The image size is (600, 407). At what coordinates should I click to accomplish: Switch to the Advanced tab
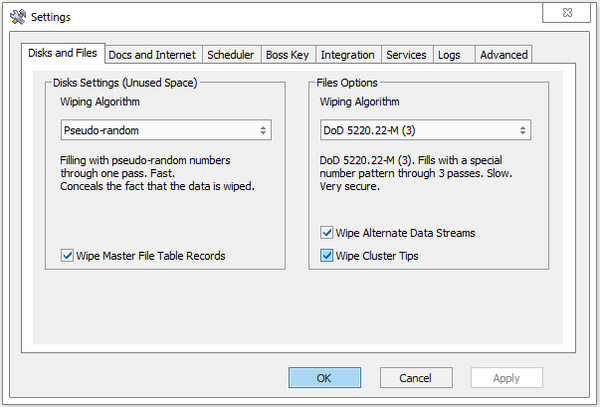[504, 55]
